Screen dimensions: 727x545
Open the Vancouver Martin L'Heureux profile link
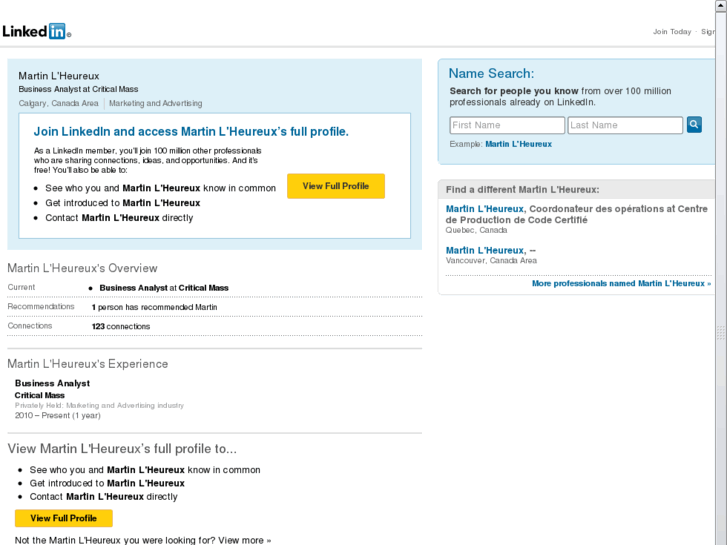[485, 250]
